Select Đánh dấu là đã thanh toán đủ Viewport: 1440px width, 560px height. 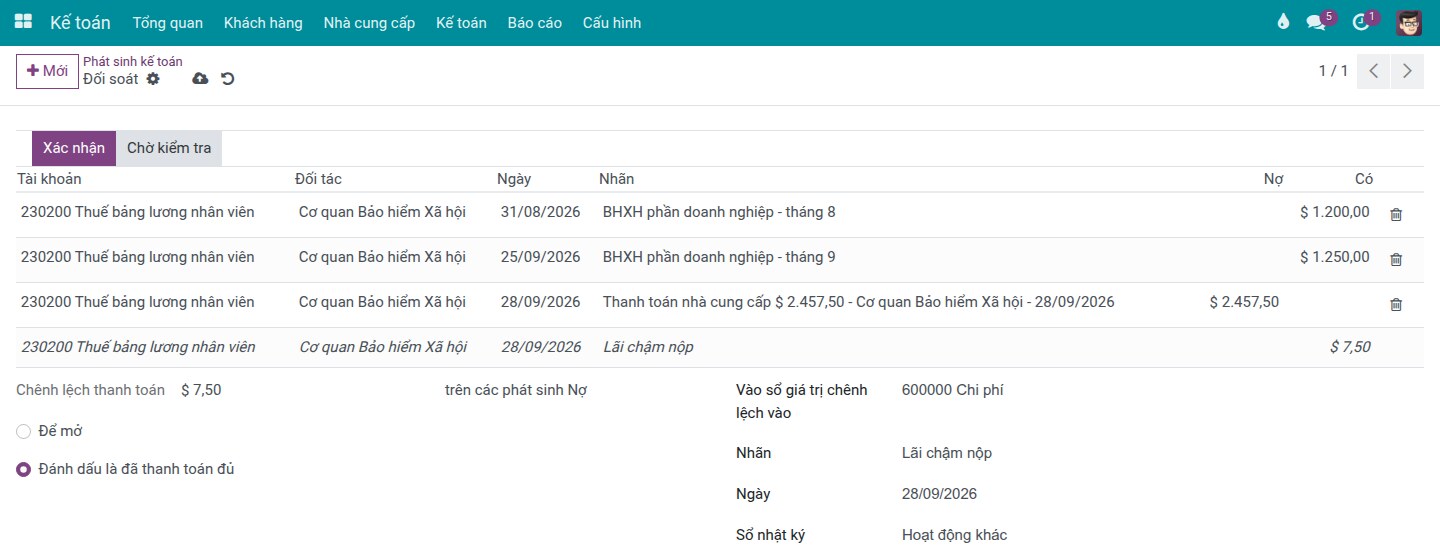(x=24, y=469)
